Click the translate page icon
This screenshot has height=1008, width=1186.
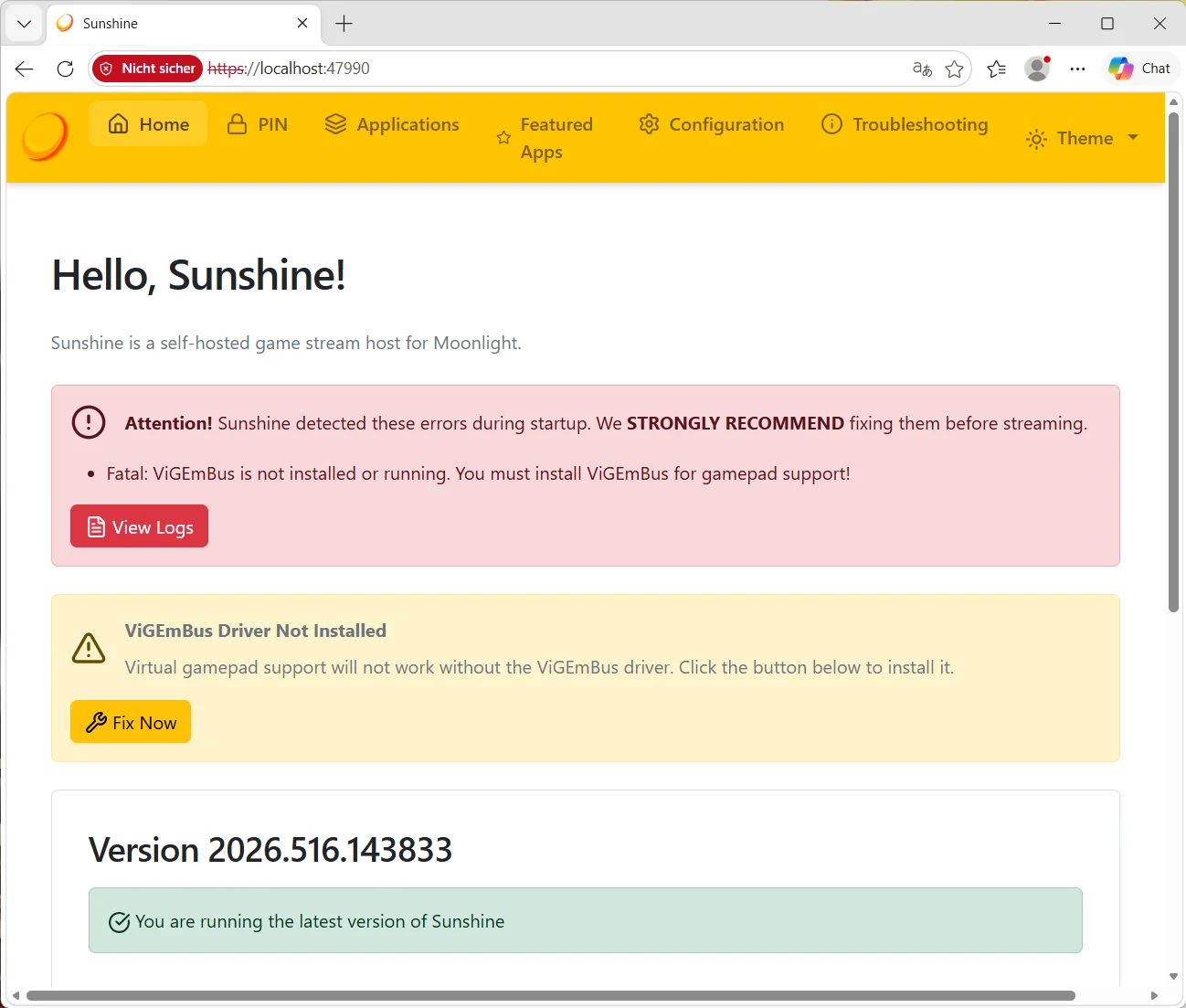[922, 69]
